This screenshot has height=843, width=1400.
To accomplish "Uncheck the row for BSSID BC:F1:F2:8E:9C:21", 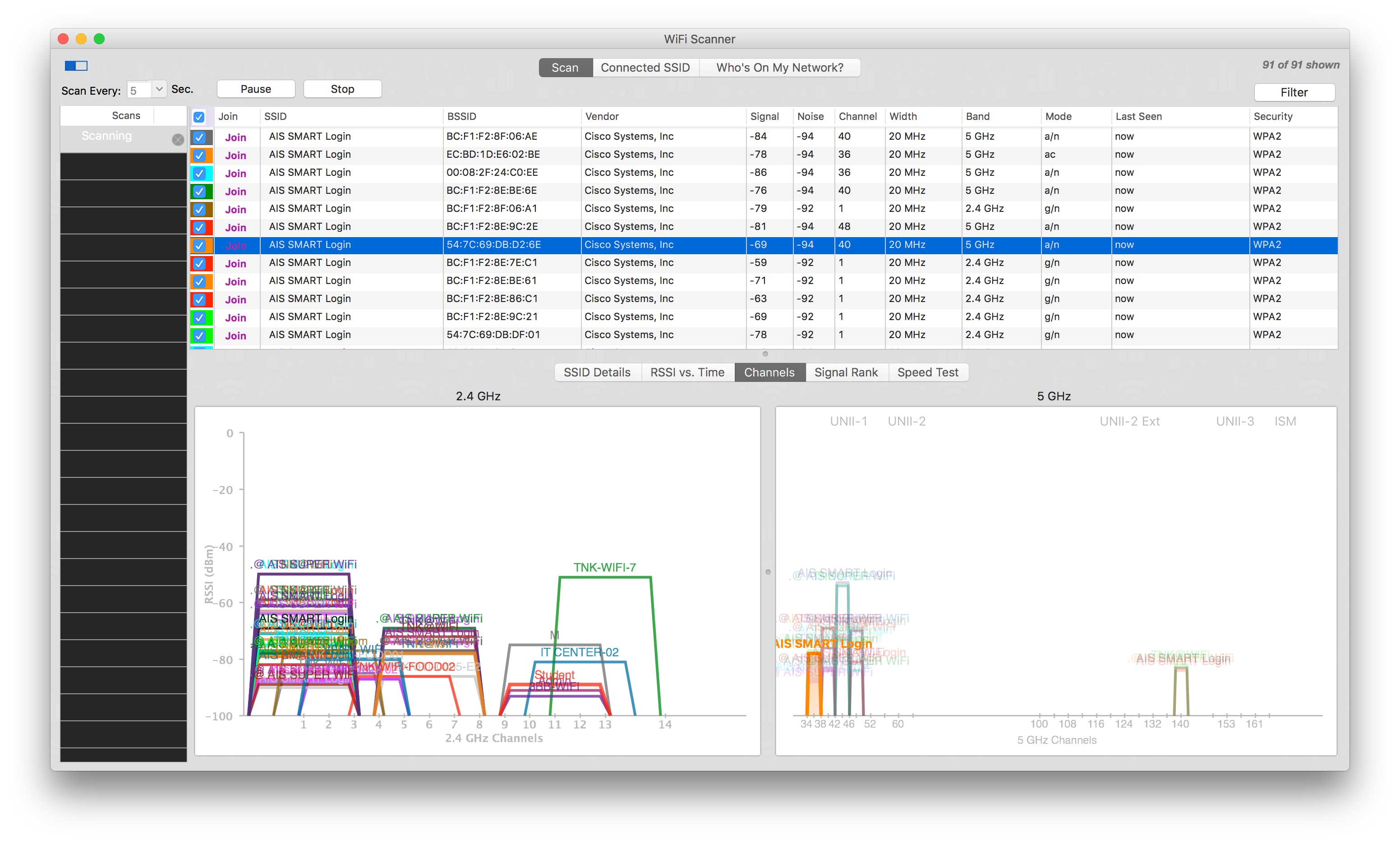I will [199, 317].
